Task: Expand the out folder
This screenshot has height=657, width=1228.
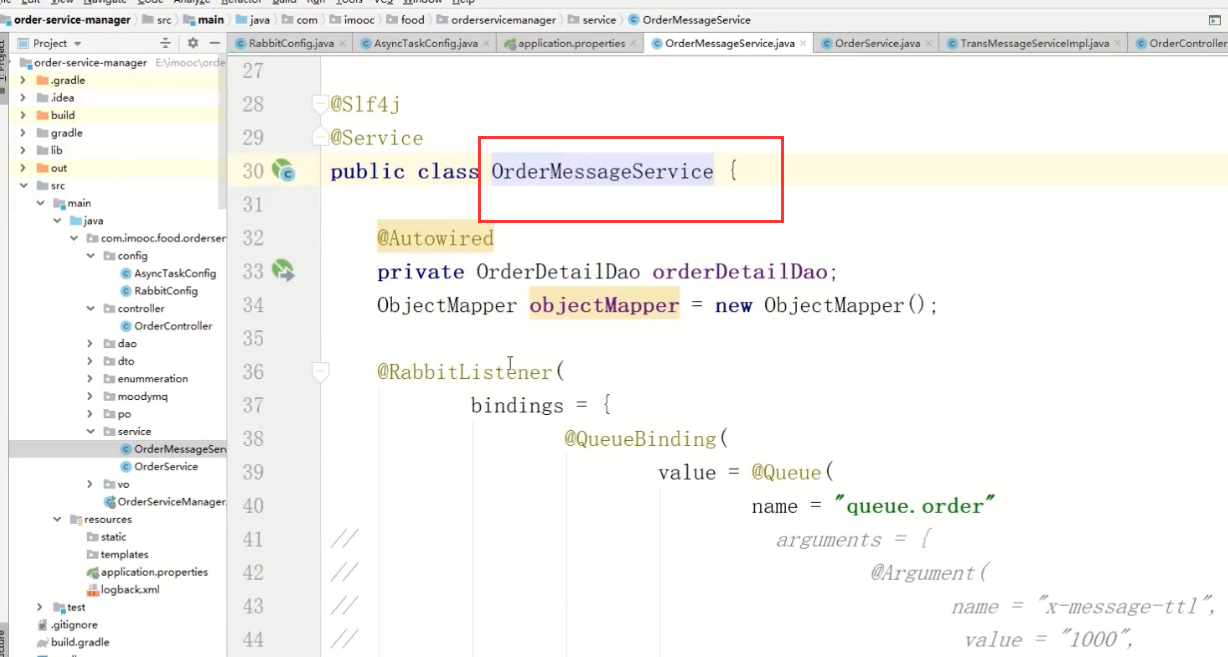Action: click(x=23, y=168)
